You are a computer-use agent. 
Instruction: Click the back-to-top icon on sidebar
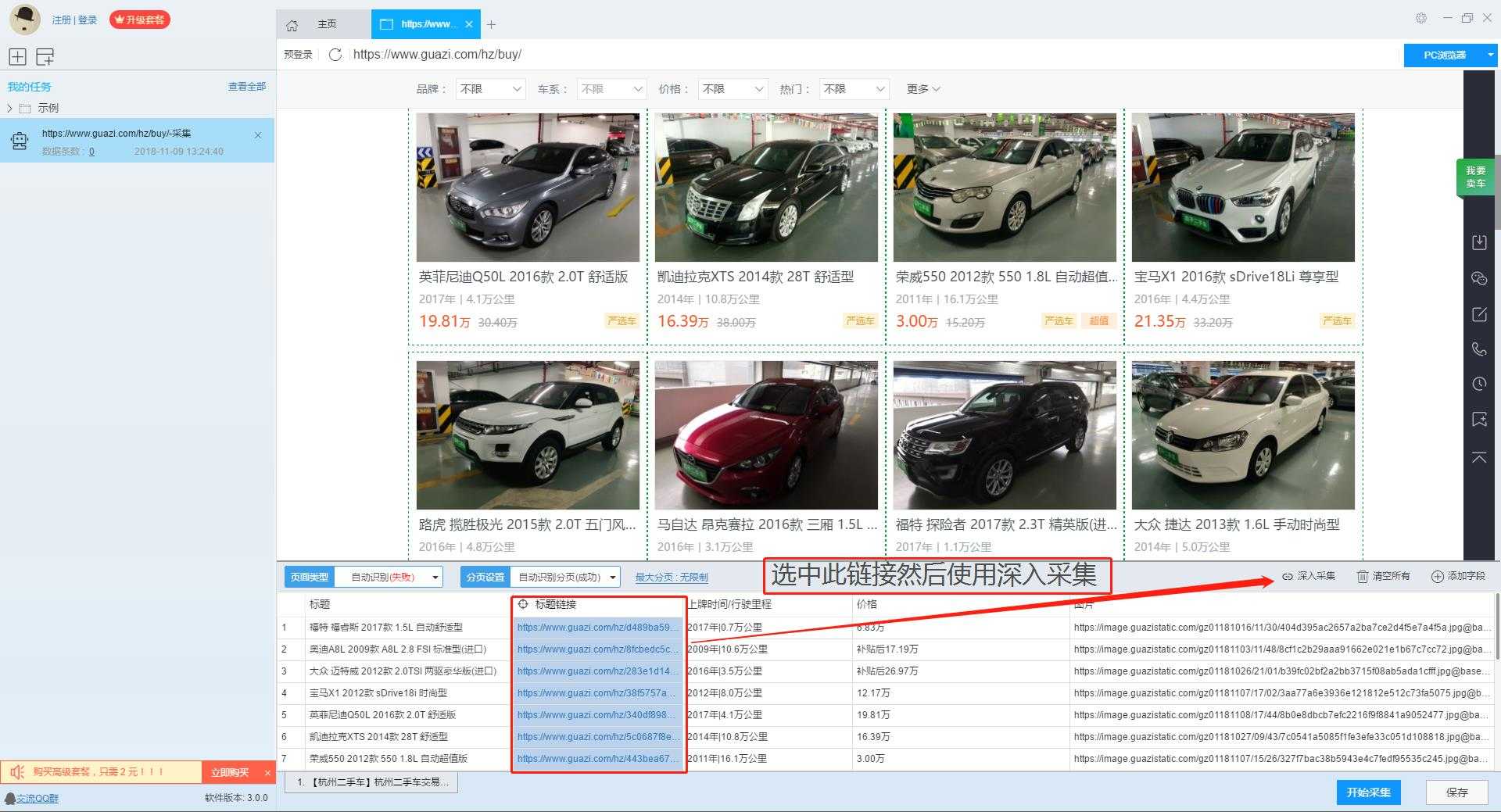pyautogui.click(x=1479, y=457)
